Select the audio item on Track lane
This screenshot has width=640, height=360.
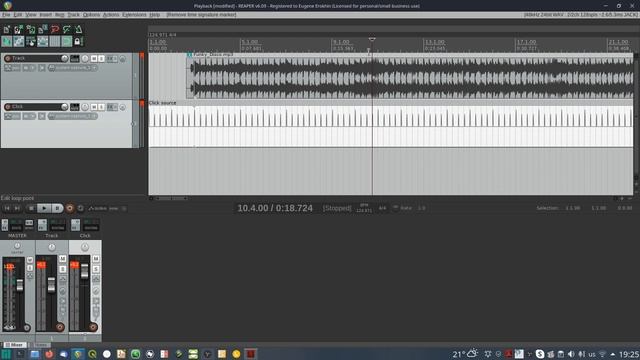click(410, 76)
